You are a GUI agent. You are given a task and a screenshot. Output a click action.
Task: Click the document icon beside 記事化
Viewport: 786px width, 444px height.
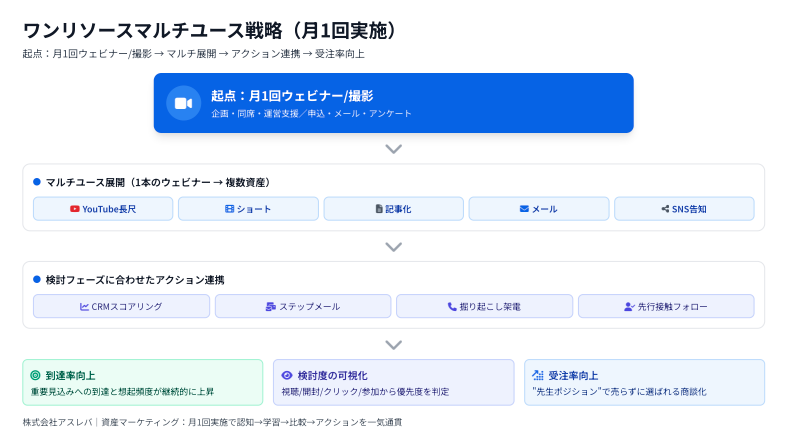pos(379,209)
